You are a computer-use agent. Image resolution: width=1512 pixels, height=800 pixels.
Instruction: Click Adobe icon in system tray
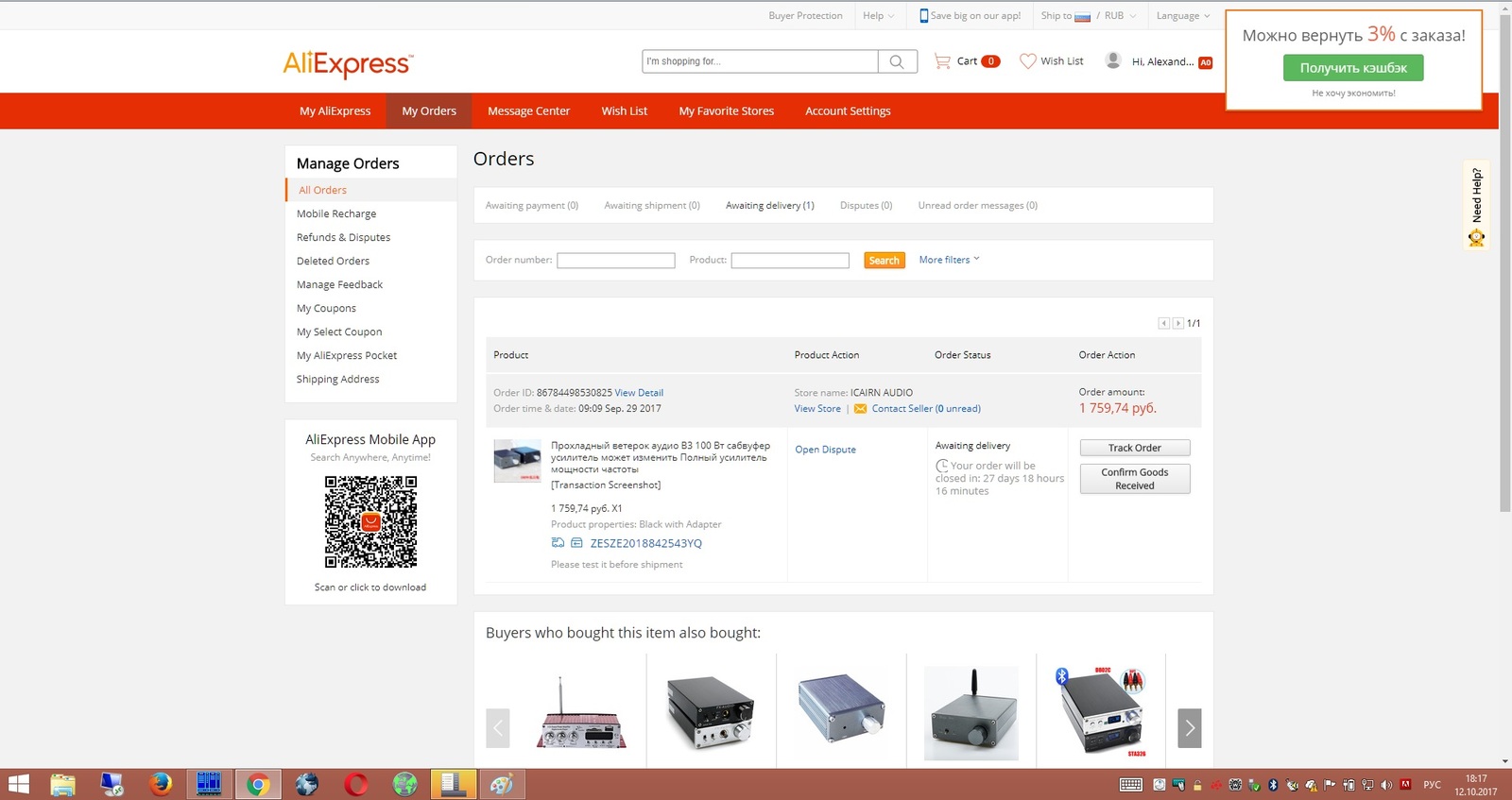[1405, 785]
